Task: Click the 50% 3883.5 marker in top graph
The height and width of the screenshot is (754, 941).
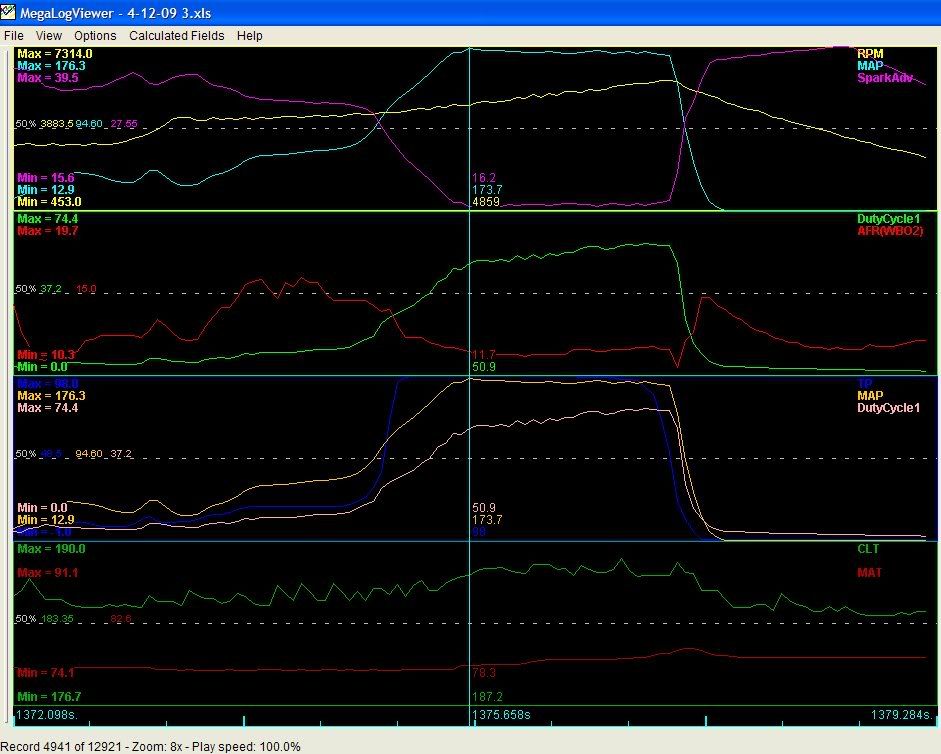Action: pos(44,124)
